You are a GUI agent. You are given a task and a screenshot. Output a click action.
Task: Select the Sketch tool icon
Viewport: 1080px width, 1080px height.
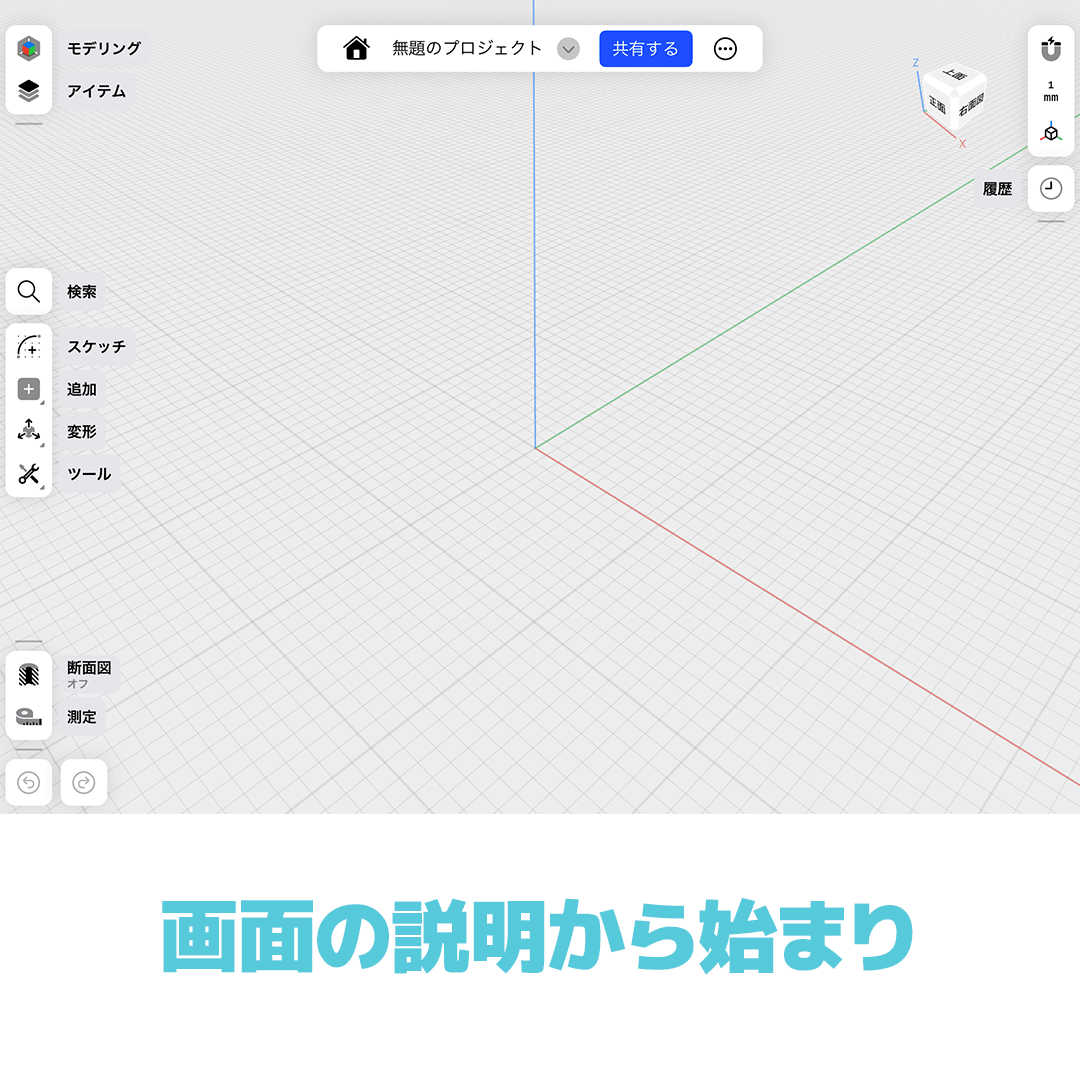pos(28,346)
